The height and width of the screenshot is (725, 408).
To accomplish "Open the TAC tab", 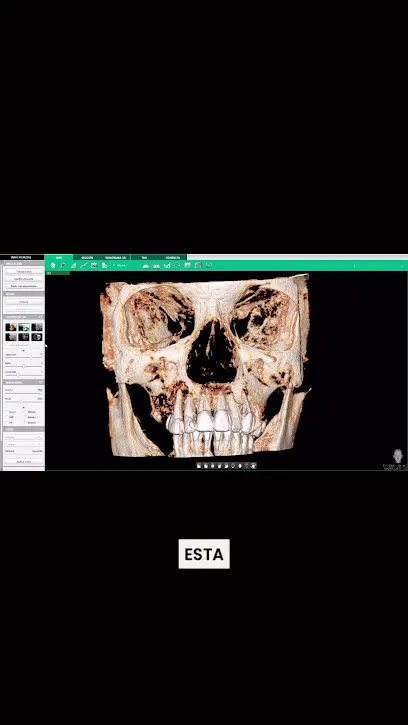I will coord(144,257).
